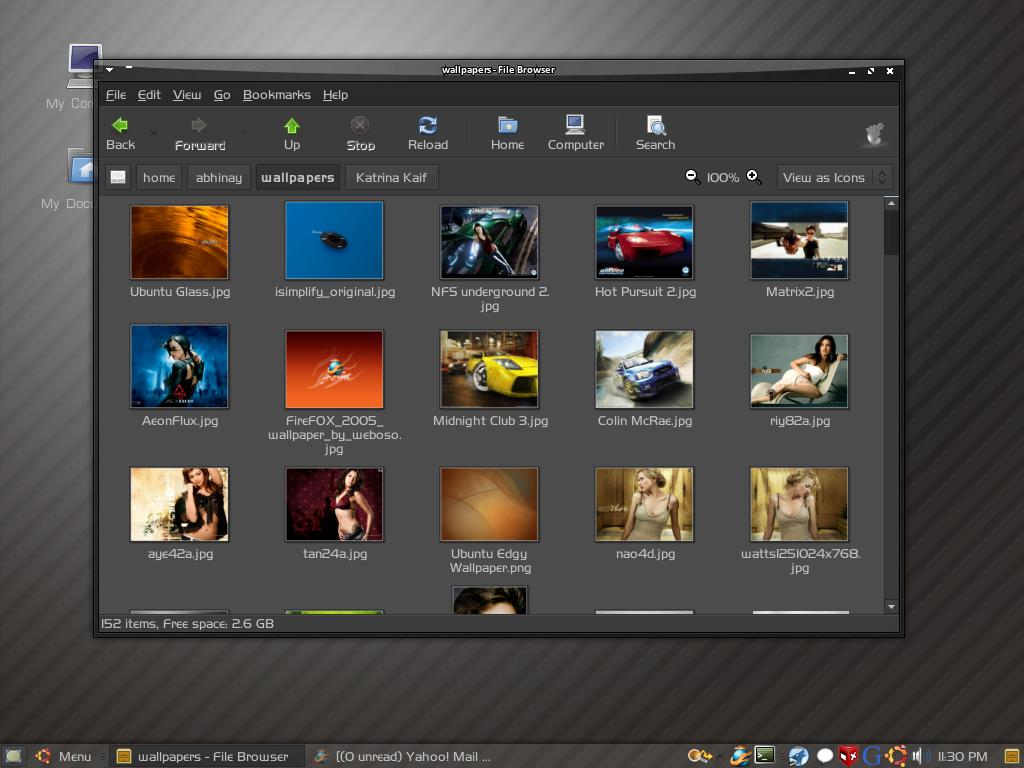Open Computer from the toolbar

pos(575,124)
